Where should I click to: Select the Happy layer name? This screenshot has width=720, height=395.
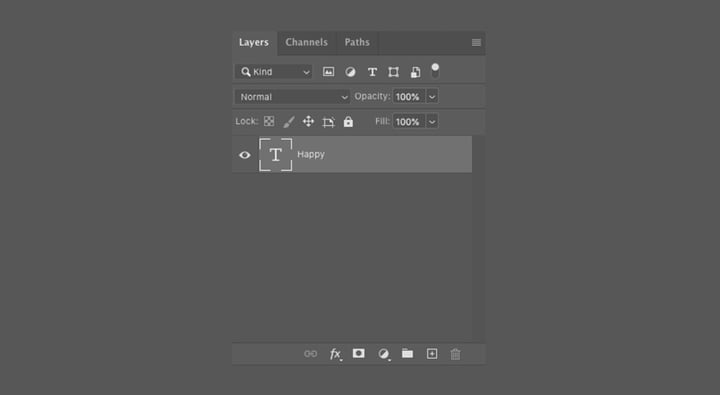click(x=311, y=154)
